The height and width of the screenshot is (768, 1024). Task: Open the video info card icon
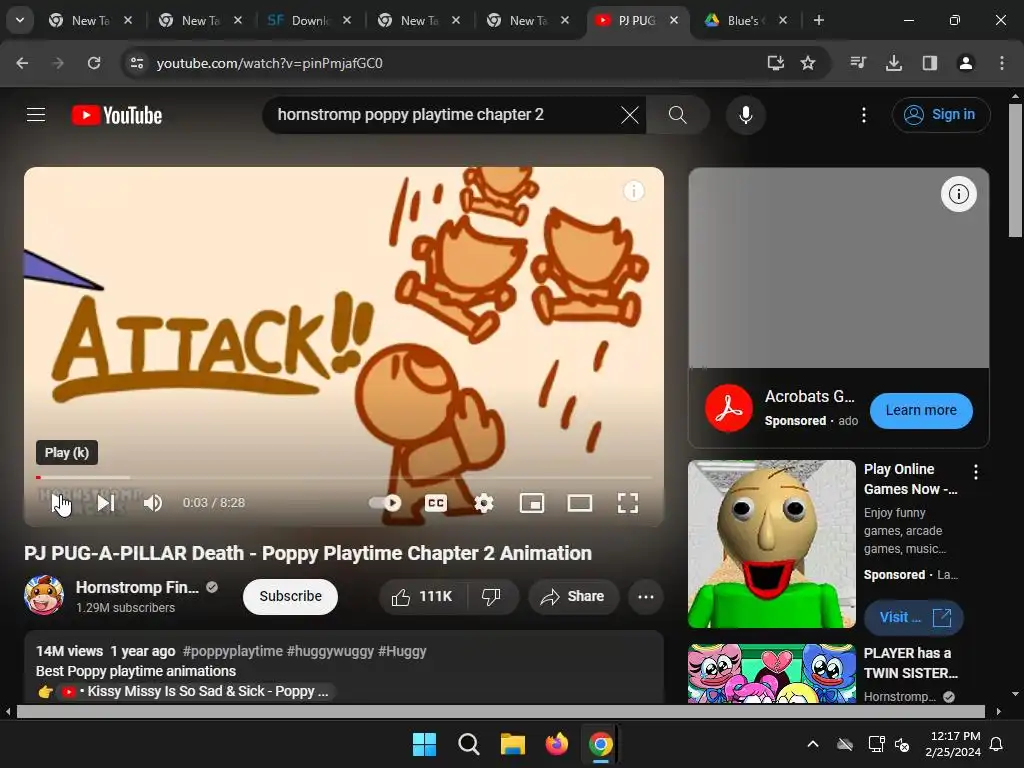pyautogui.click(x=633, y=191)
